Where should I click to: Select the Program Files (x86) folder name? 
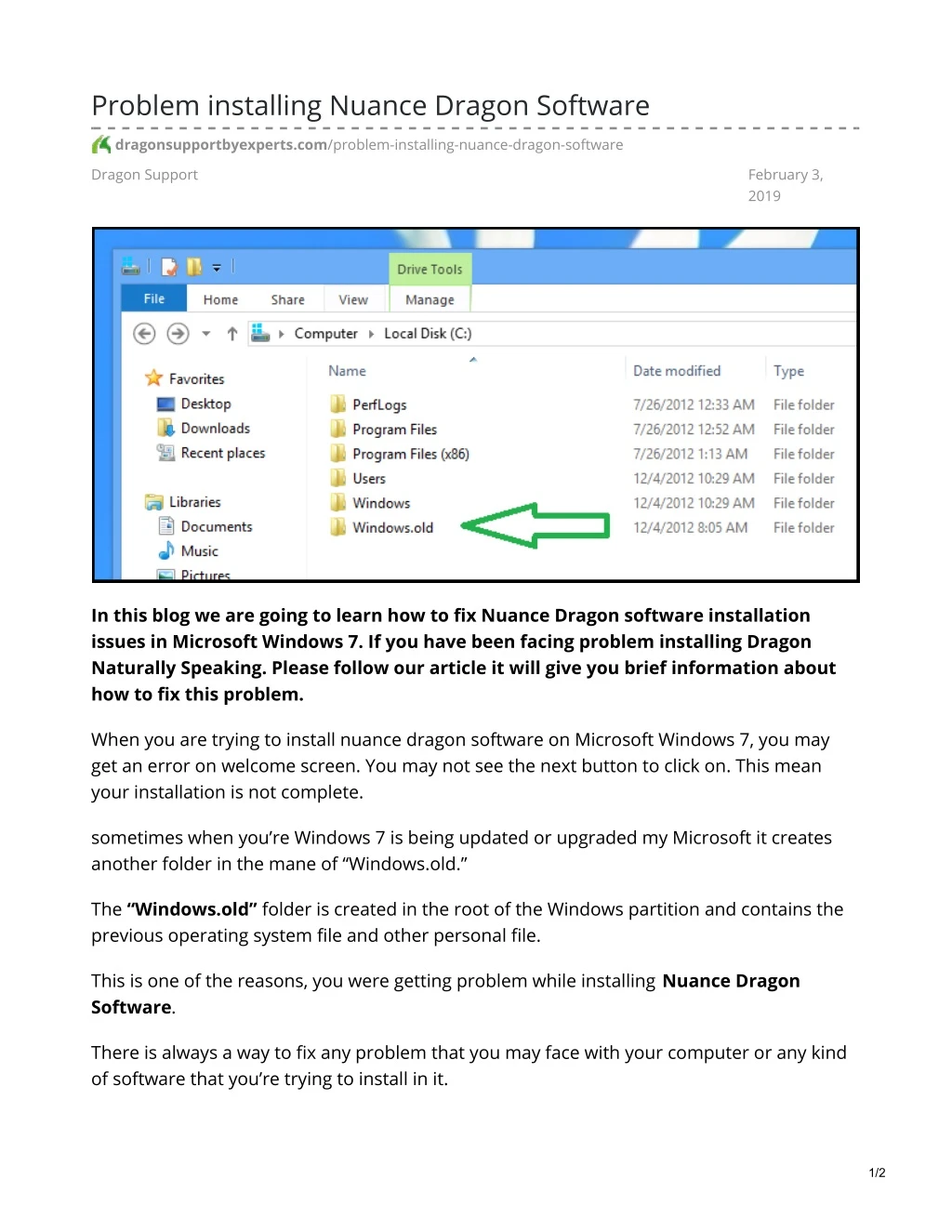pos(410,454)
